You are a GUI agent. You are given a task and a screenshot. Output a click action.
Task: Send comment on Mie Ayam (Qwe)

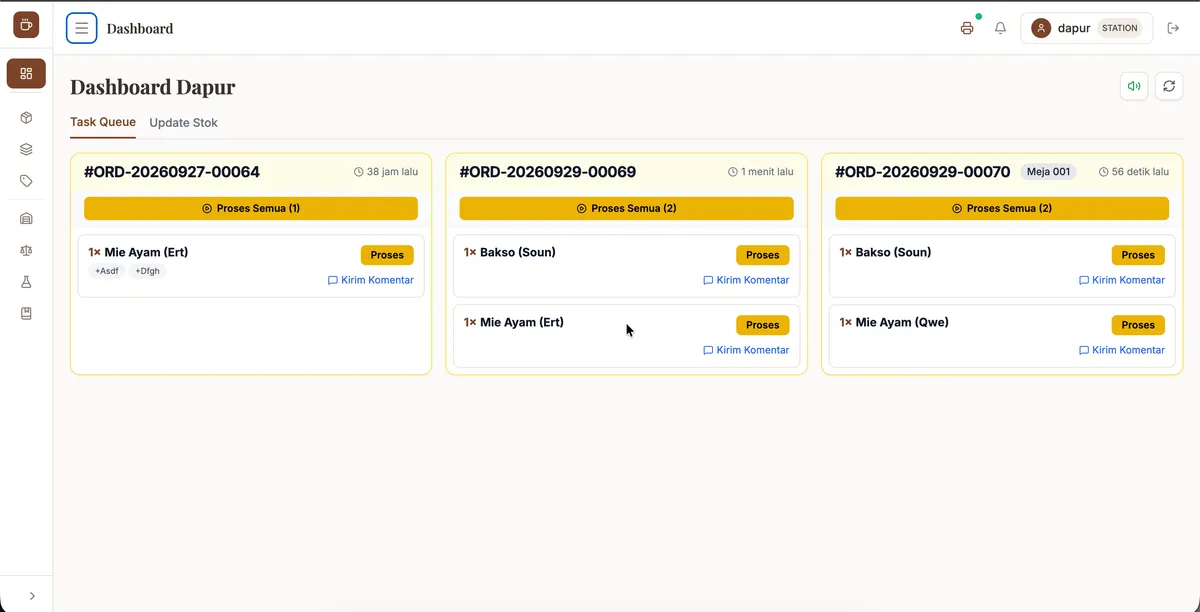point(1122,351)
